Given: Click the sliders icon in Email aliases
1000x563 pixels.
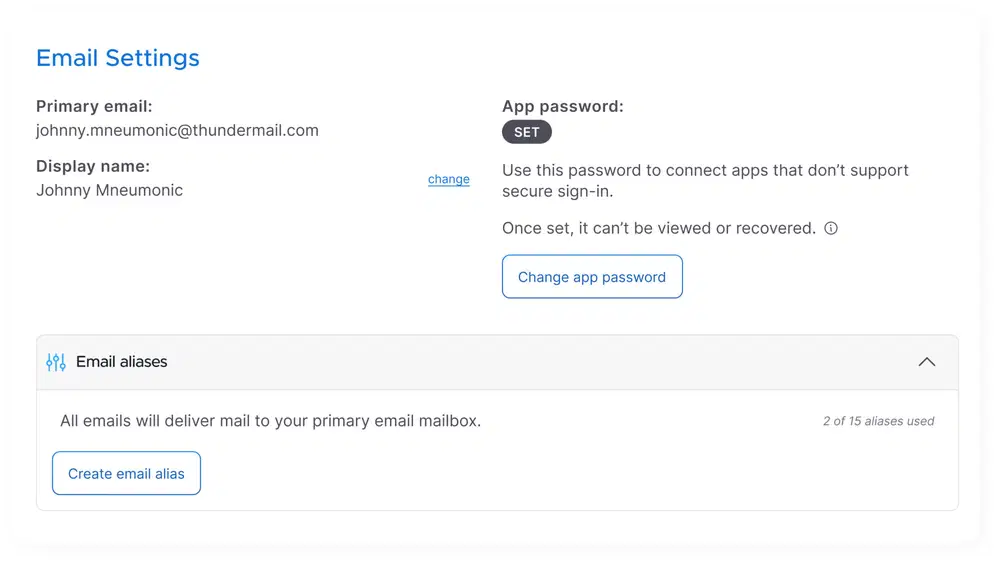Looking at the screenshot, I should coord(56,362).
